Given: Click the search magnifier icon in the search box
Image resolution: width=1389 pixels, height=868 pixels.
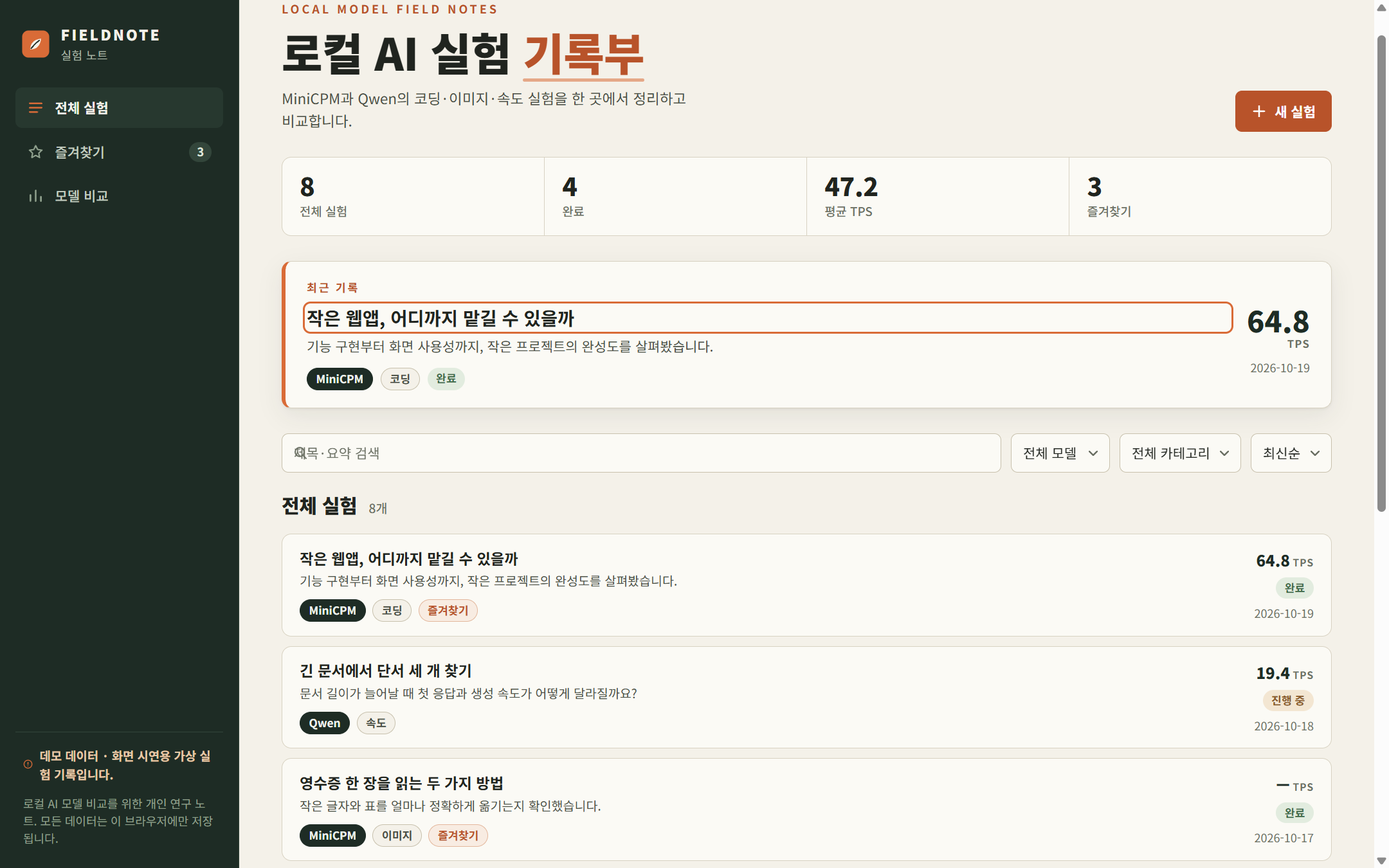Looking at the screenshot, I should (300, 453).
